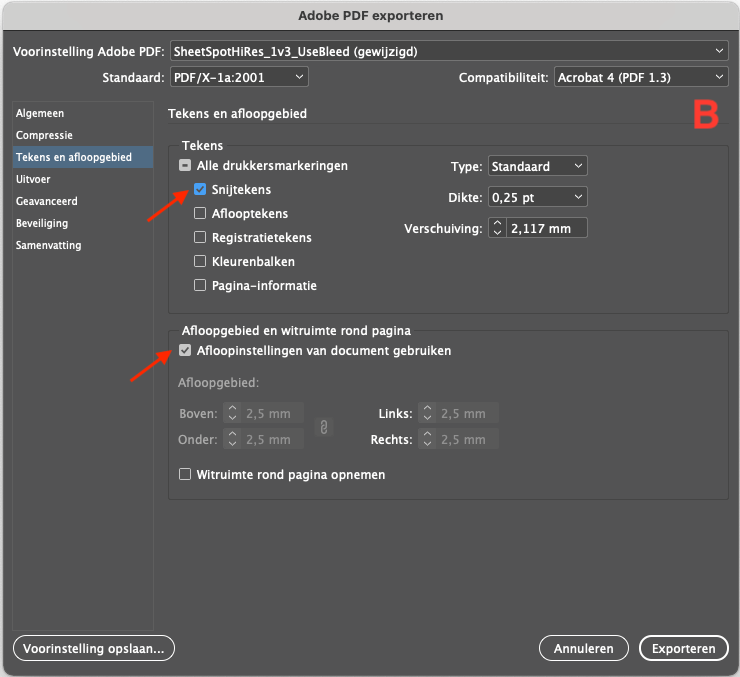Viewport: 740px width, 677px height.
Task: Toggle the Alle drukkersmarkeringen checkbox
Action: [x=185, y=166]
